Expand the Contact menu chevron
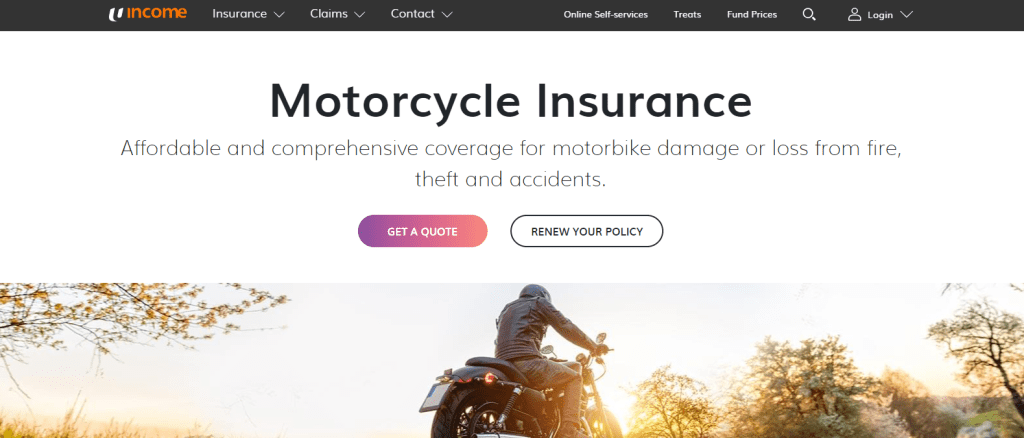This screenshot has width=1024, height=438. [447, 14]
